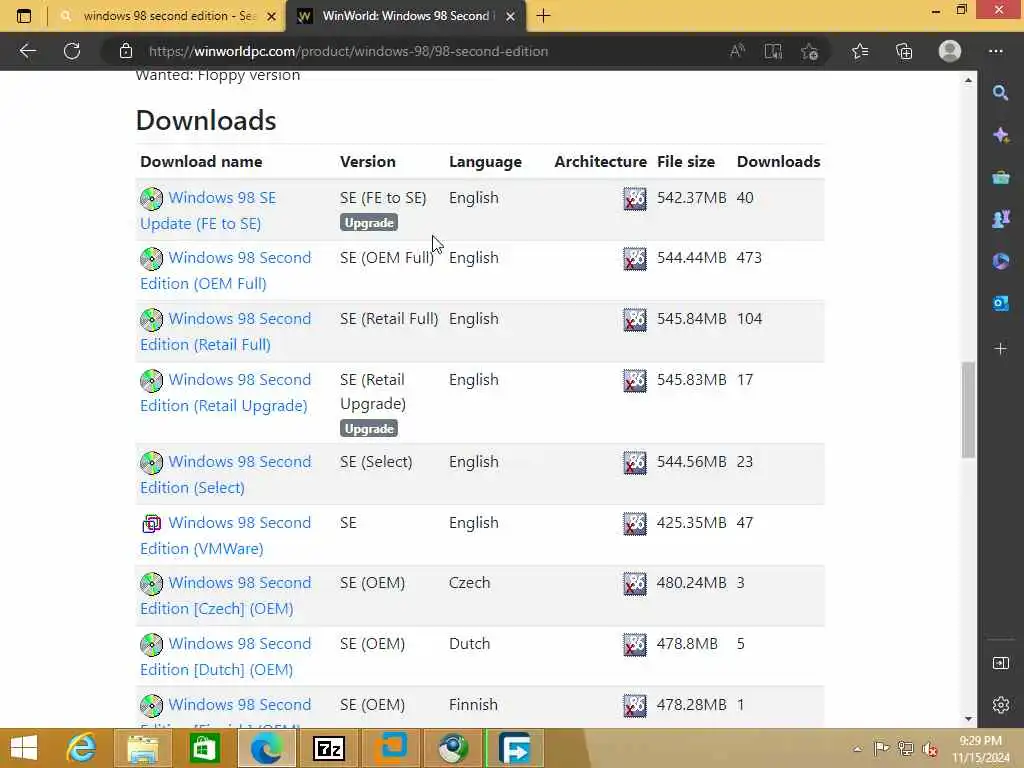Click the Czech language cell
This screenshot has width=1024, height=768.
coord(470,583)
